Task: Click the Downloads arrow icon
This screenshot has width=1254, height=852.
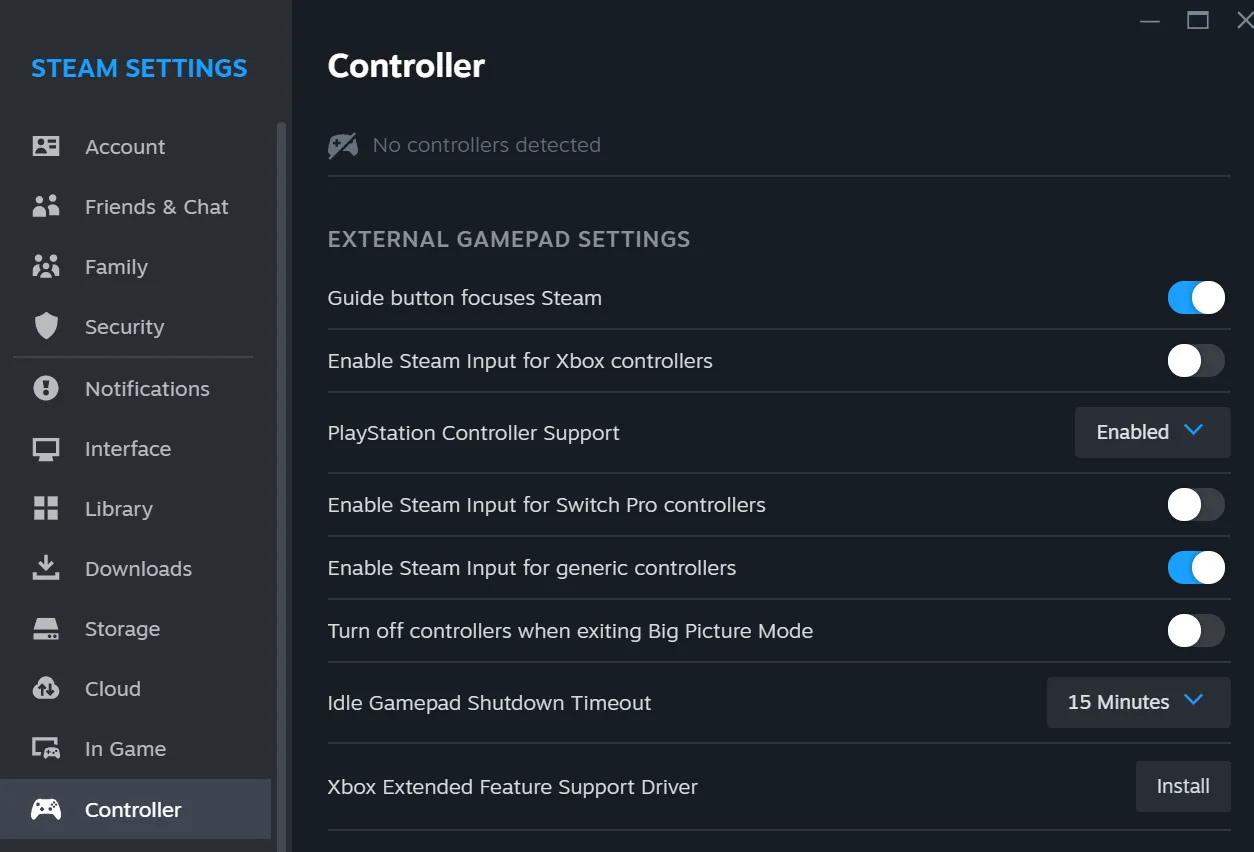Action: pyautogui.click(x=46, y=568)
